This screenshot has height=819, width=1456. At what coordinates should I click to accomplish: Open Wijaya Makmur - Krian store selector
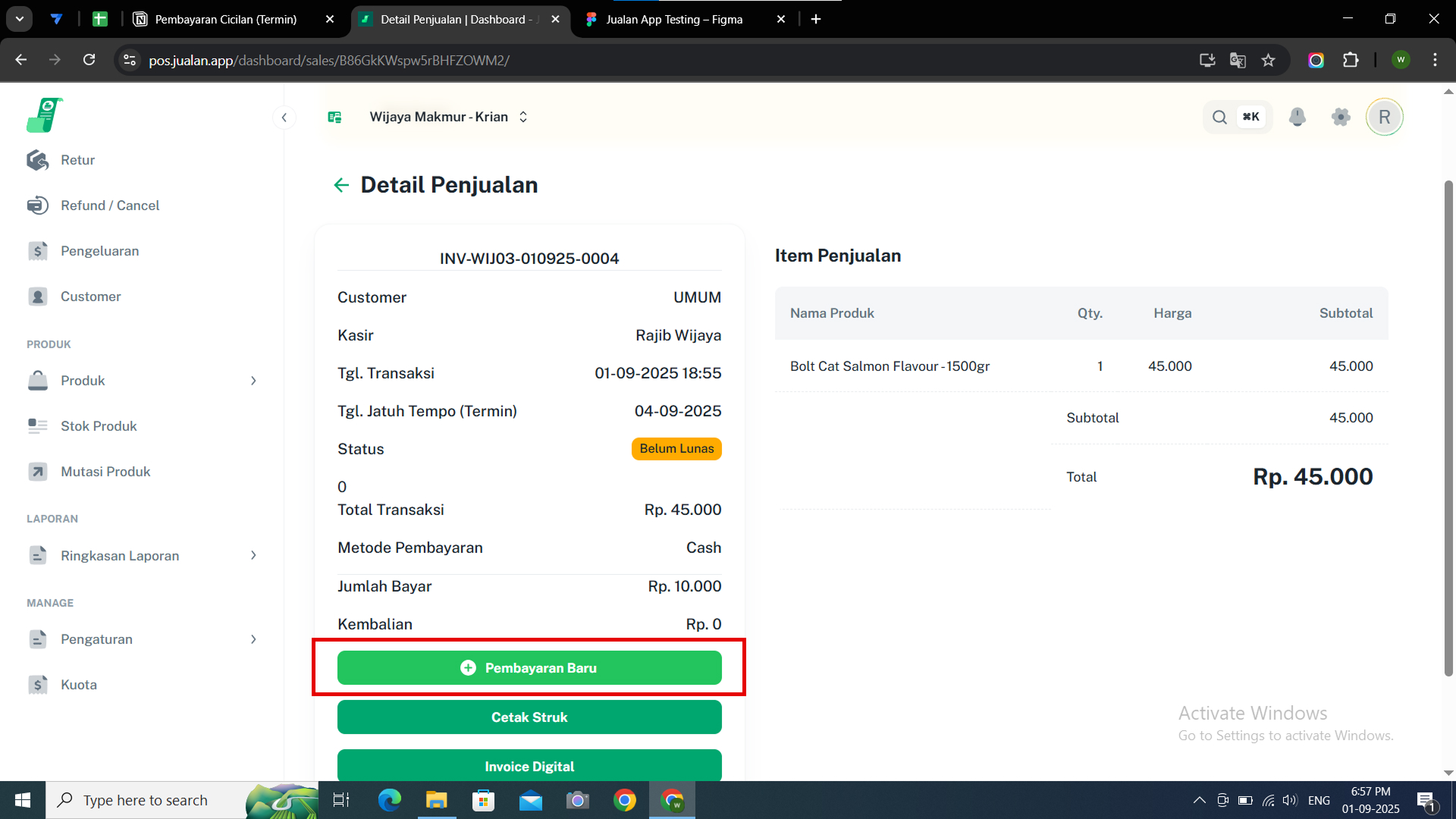coord(447,117)
